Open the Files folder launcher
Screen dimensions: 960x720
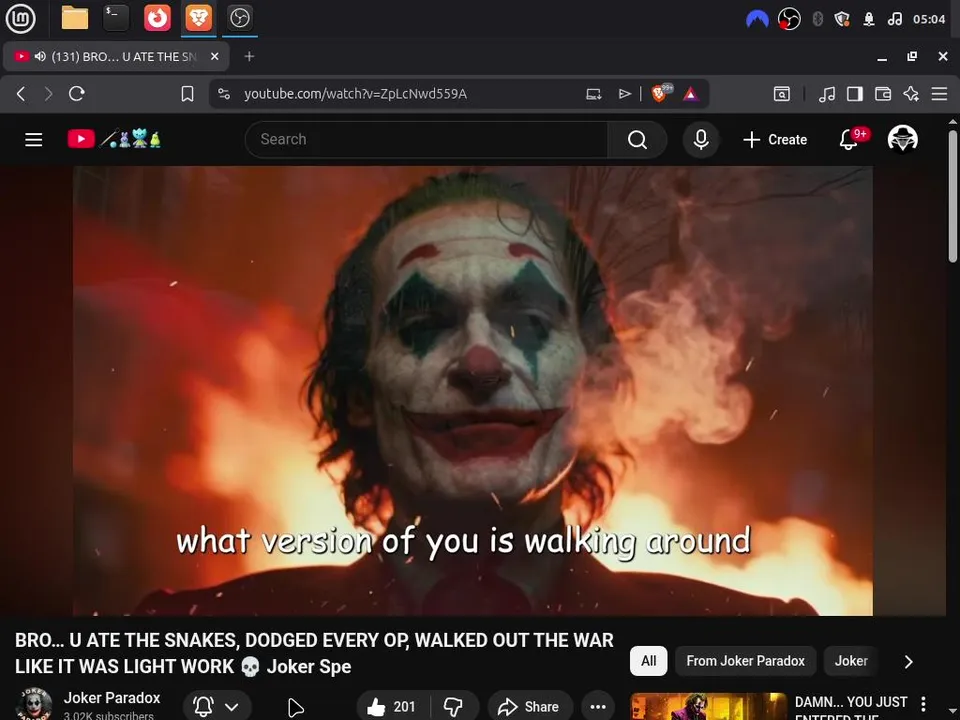[x=75, y=18]
